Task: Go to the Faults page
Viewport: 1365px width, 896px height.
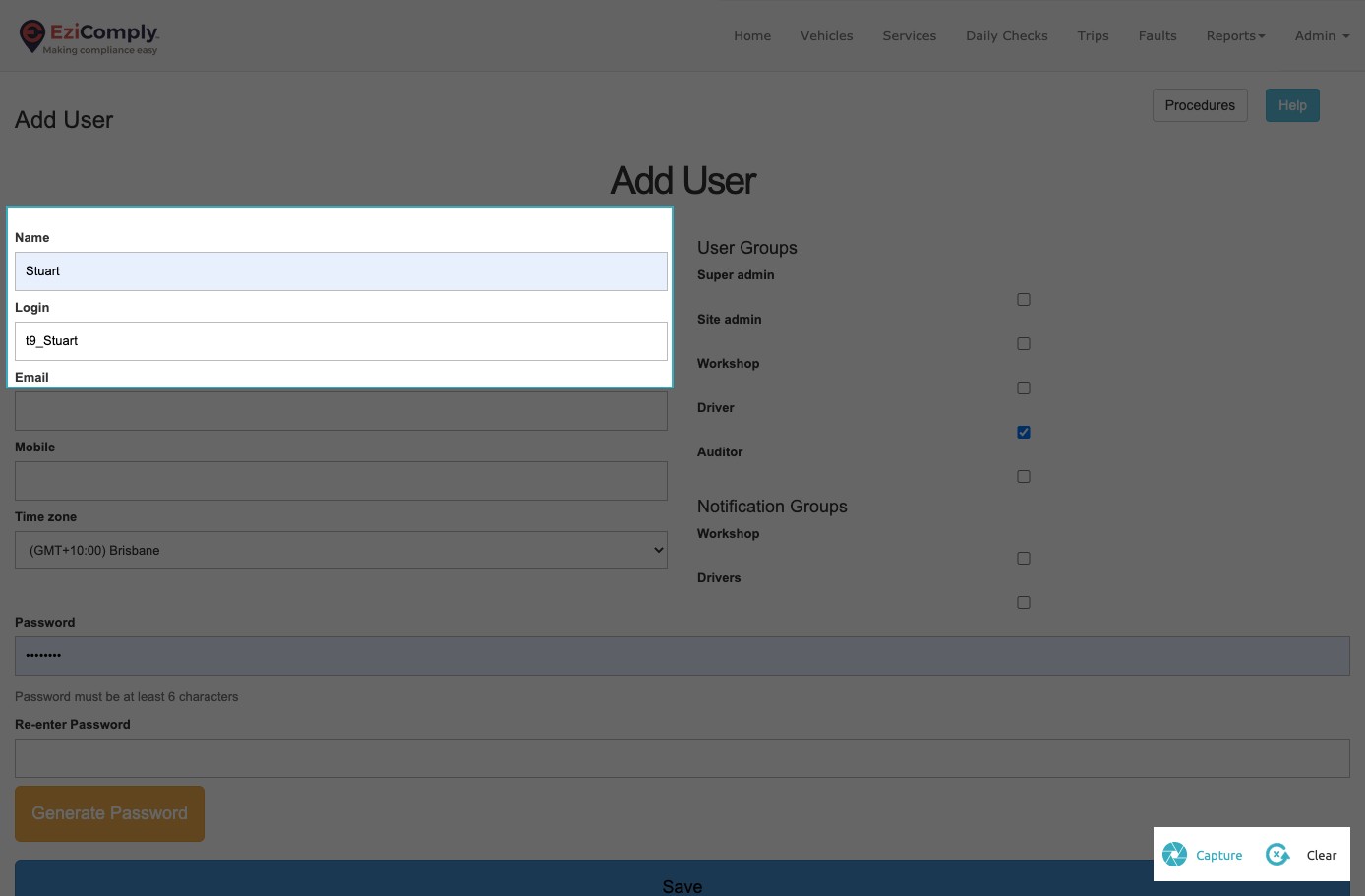Action: coord(1157,35)
